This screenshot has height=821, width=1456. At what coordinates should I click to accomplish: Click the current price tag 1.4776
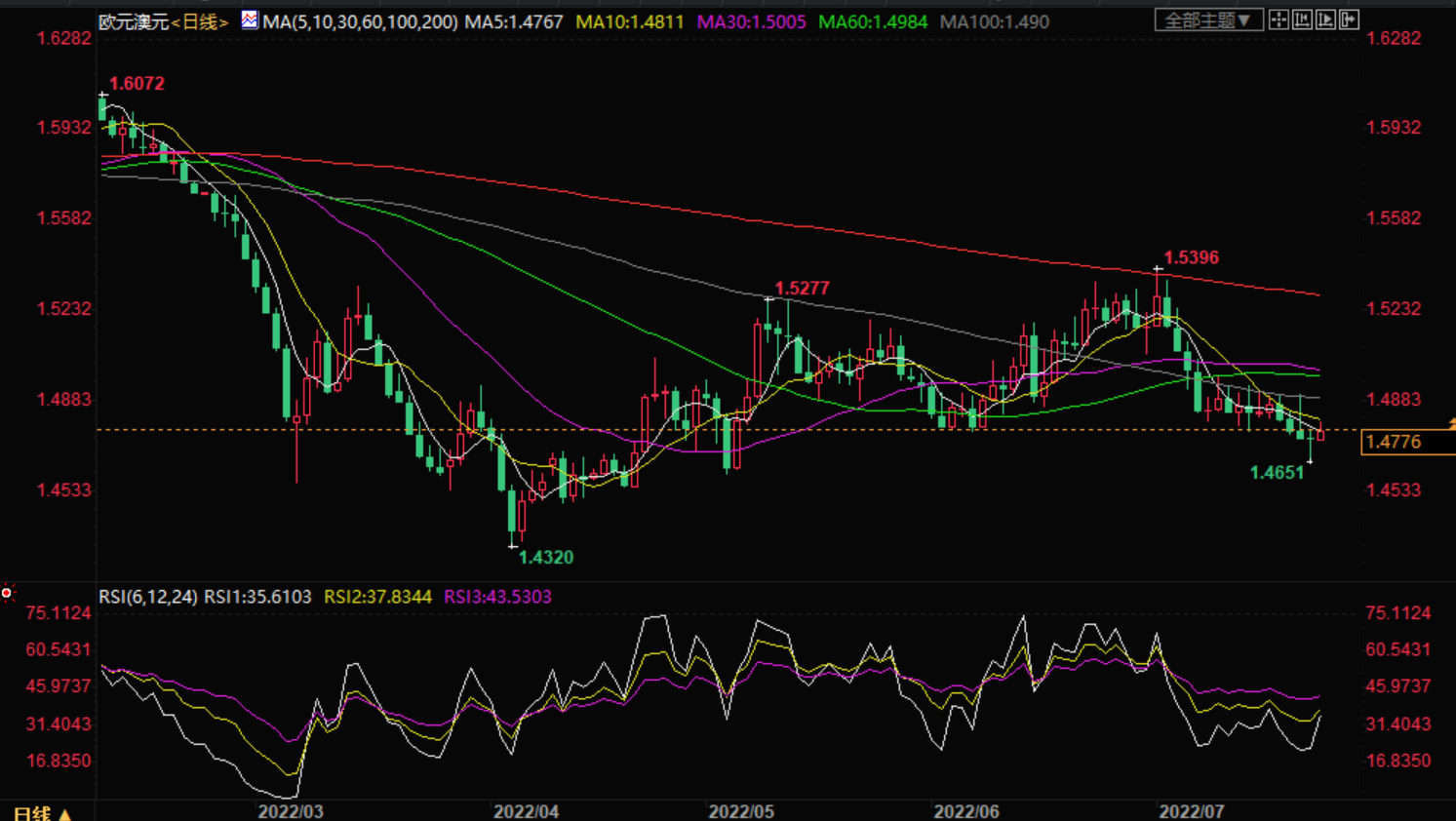click(x=1394, y=442)
